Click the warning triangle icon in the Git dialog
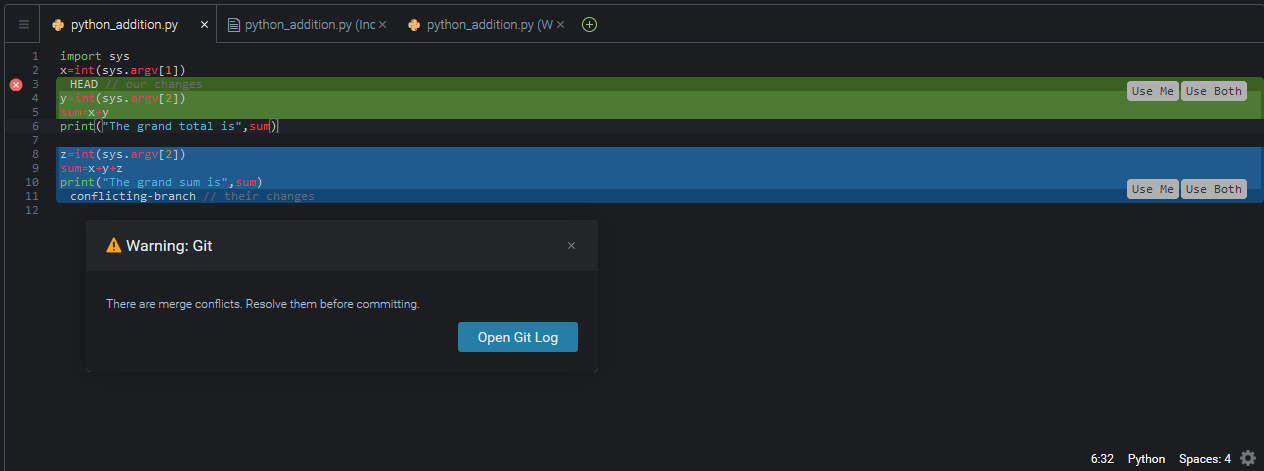 click(114, 246)
